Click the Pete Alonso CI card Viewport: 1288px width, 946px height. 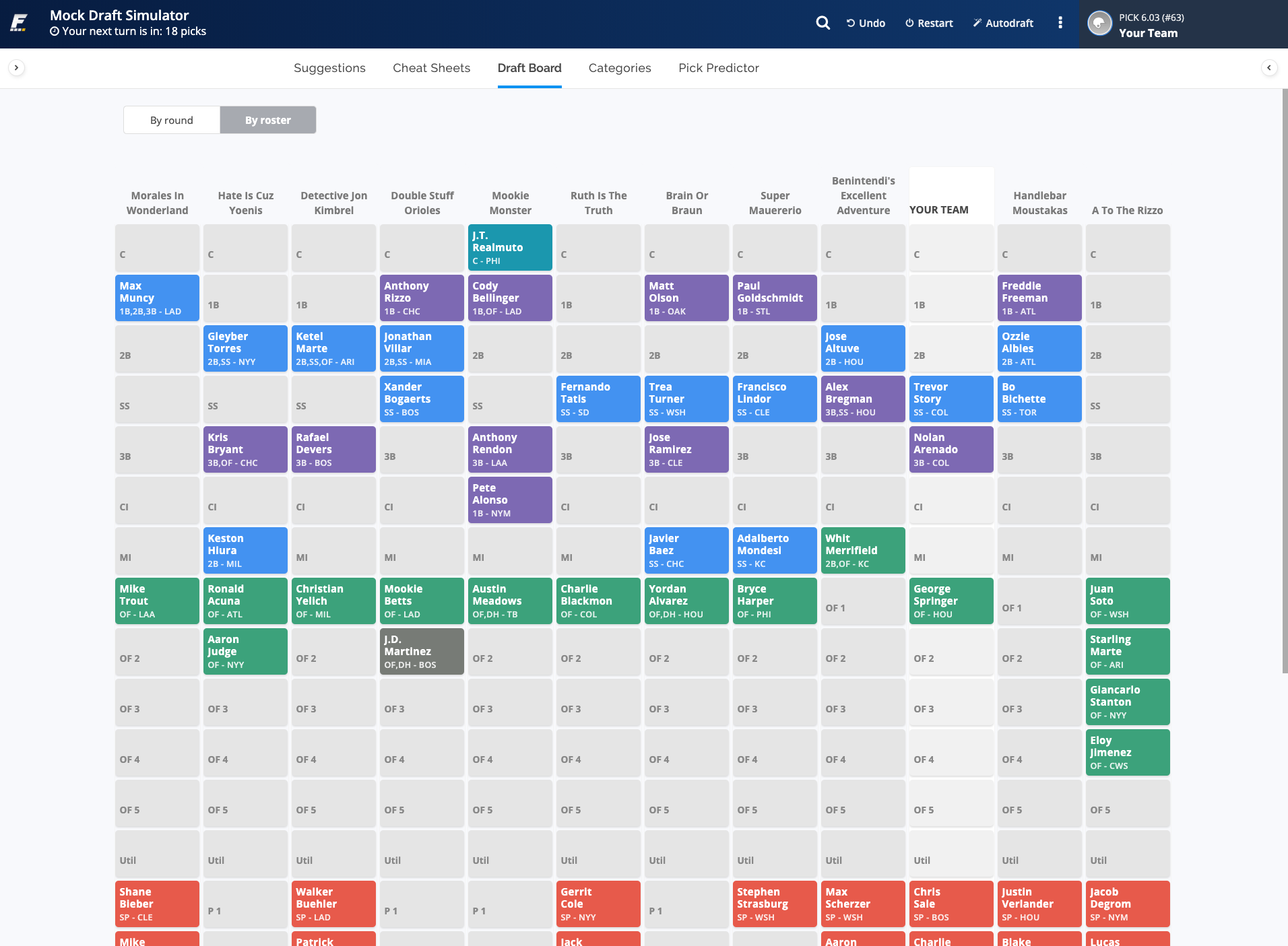tap(511, 500)
